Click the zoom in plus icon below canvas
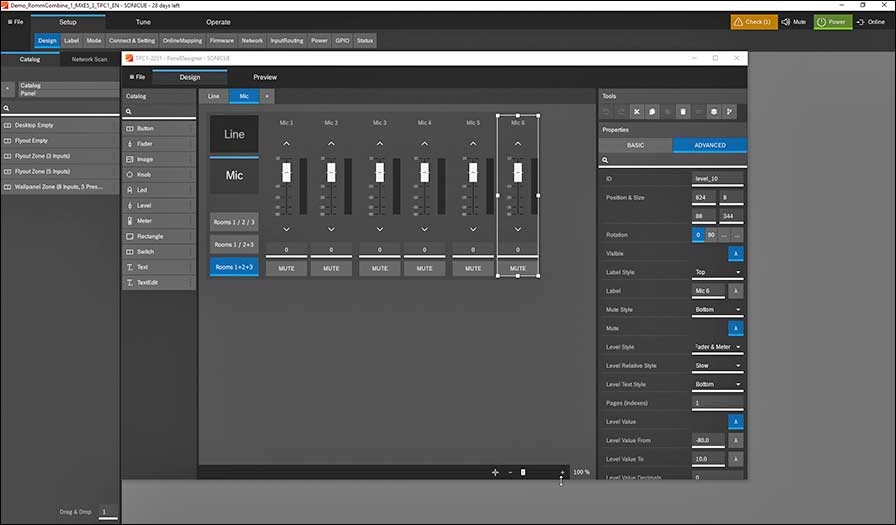 (562, 472)
